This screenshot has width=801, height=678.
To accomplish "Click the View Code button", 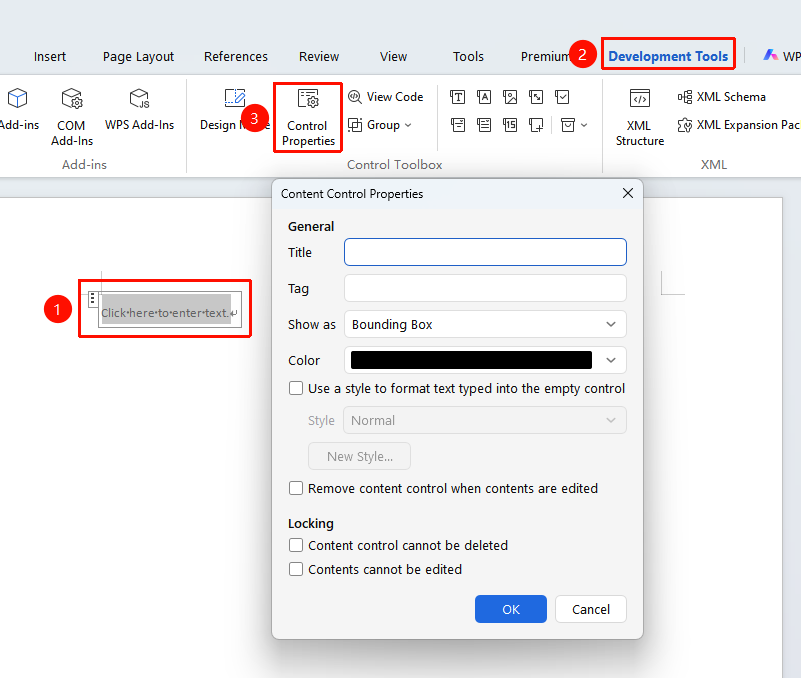I will point(385,97).
